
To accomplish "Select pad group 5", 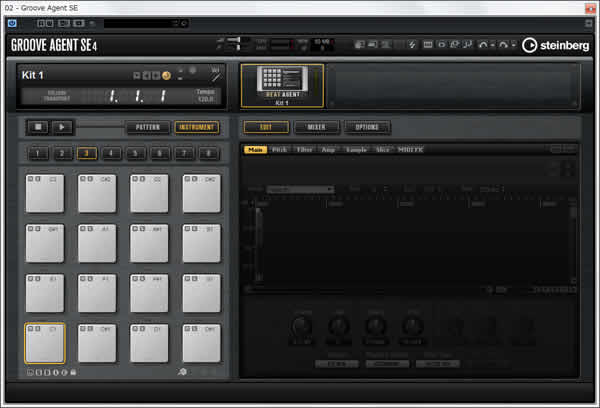I will click(135, 153).
